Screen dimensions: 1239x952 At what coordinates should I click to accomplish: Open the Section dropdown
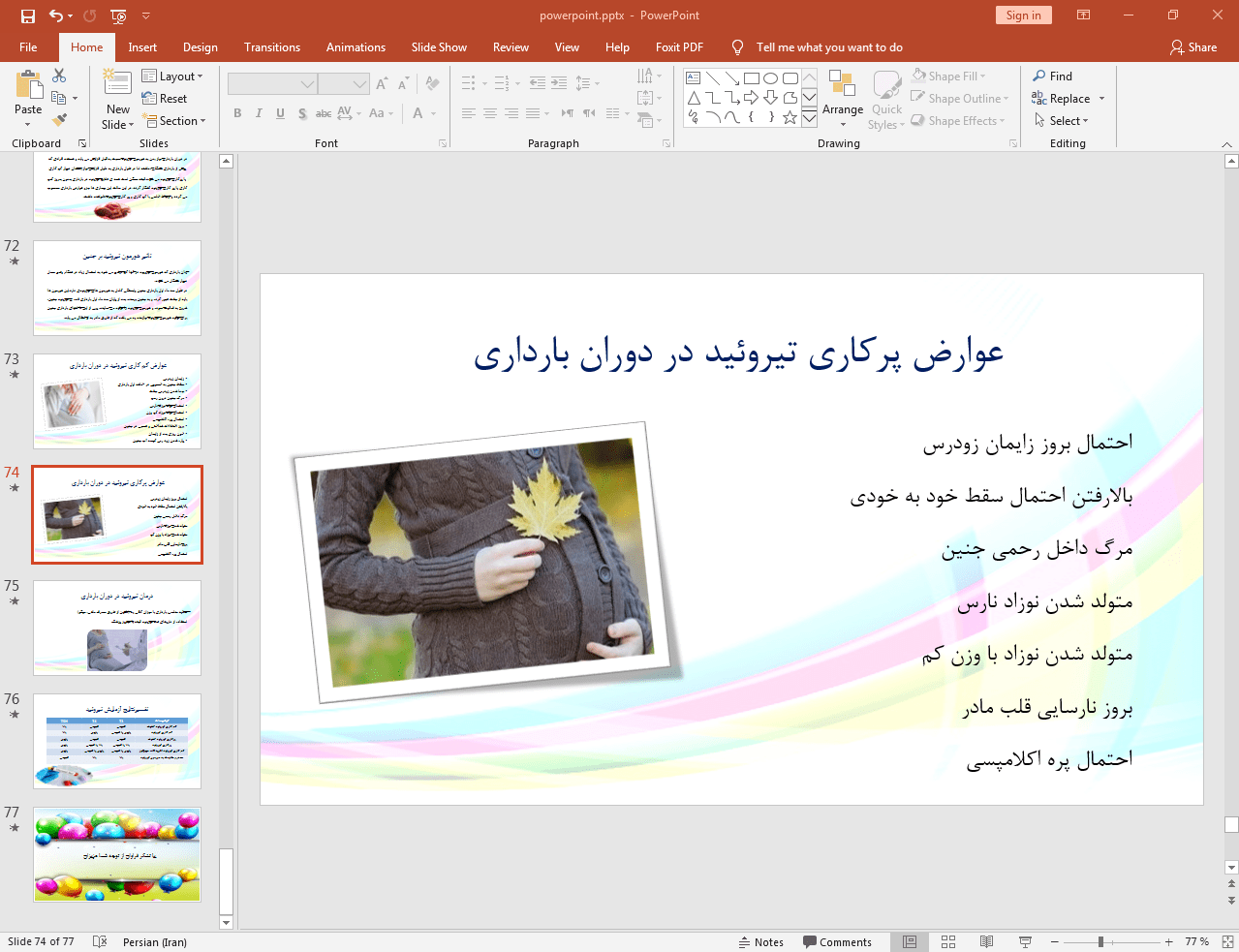174,120
